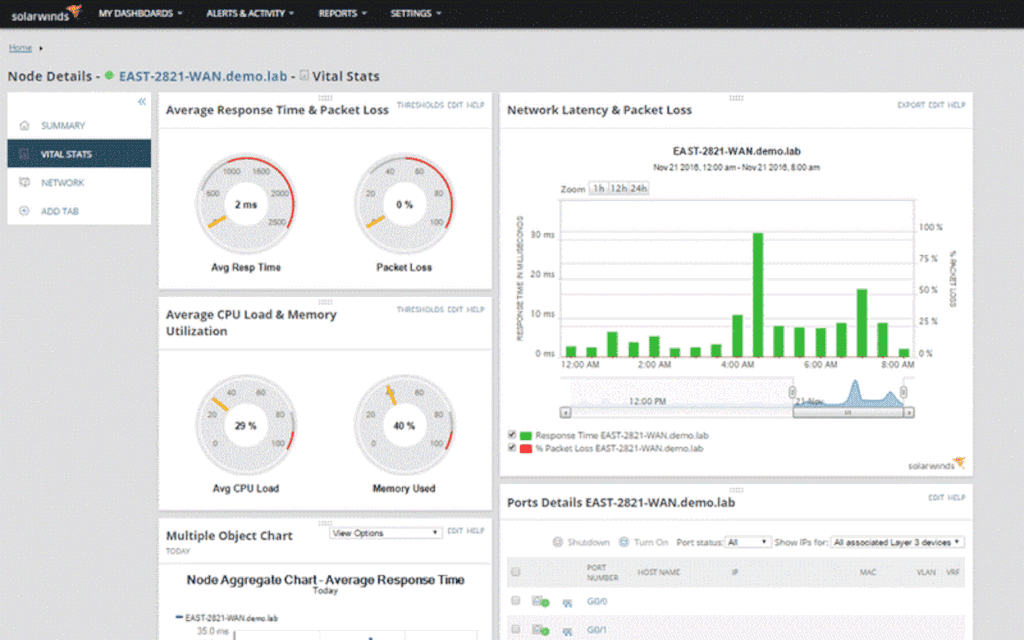Click the Memory Used gauge

pyautogui.click(x=404, y=425)
